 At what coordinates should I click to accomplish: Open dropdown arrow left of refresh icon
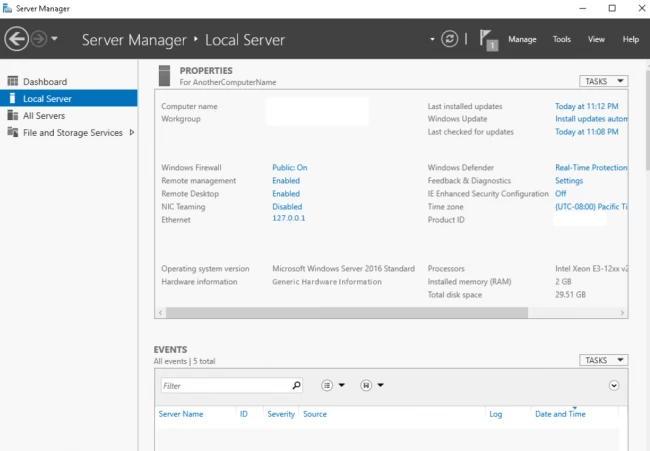tap(432, 39)
